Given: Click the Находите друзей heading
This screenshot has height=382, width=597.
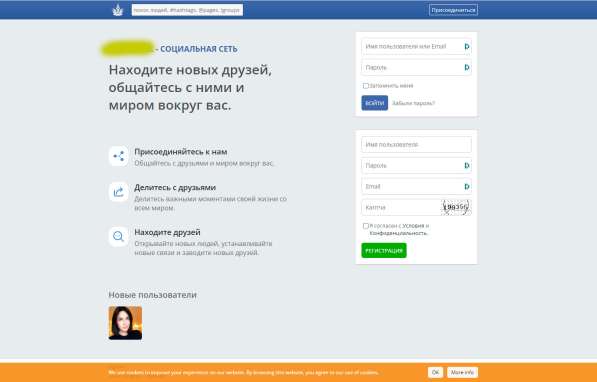Looking at the screenshot, I should 167,232.
